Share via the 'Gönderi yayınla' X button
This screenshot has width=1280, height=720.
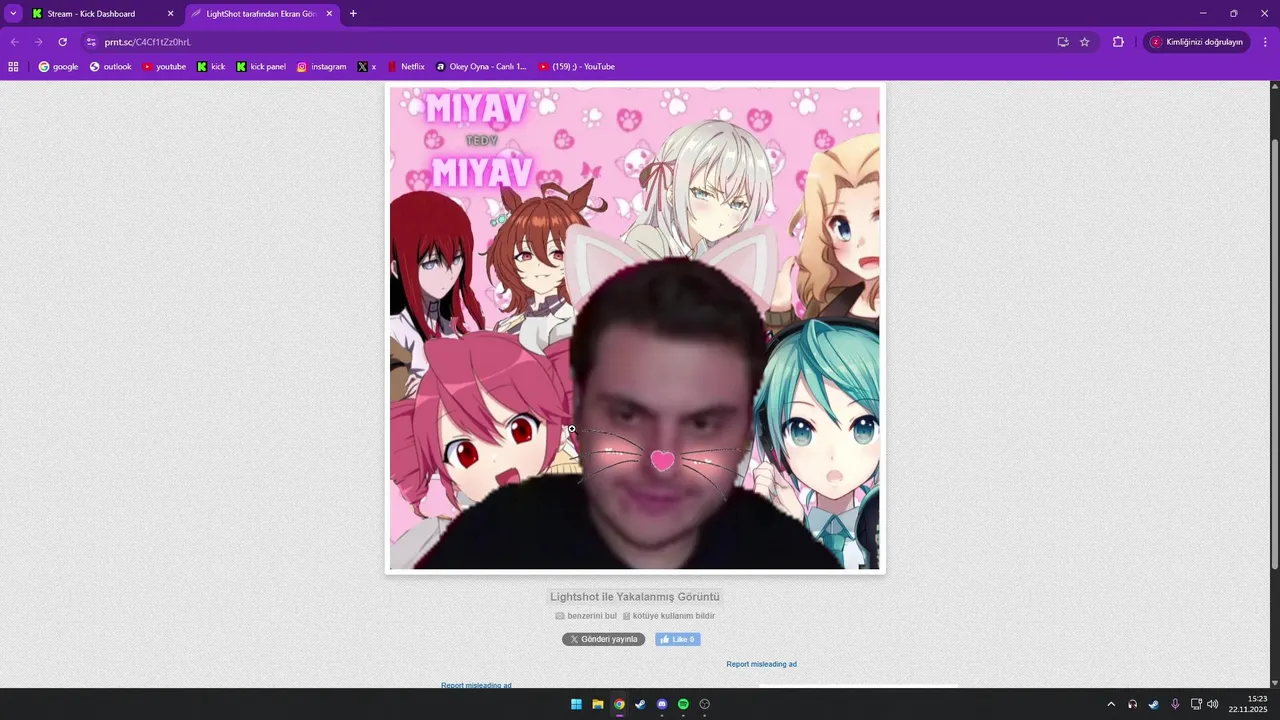[x=603, y=639]
